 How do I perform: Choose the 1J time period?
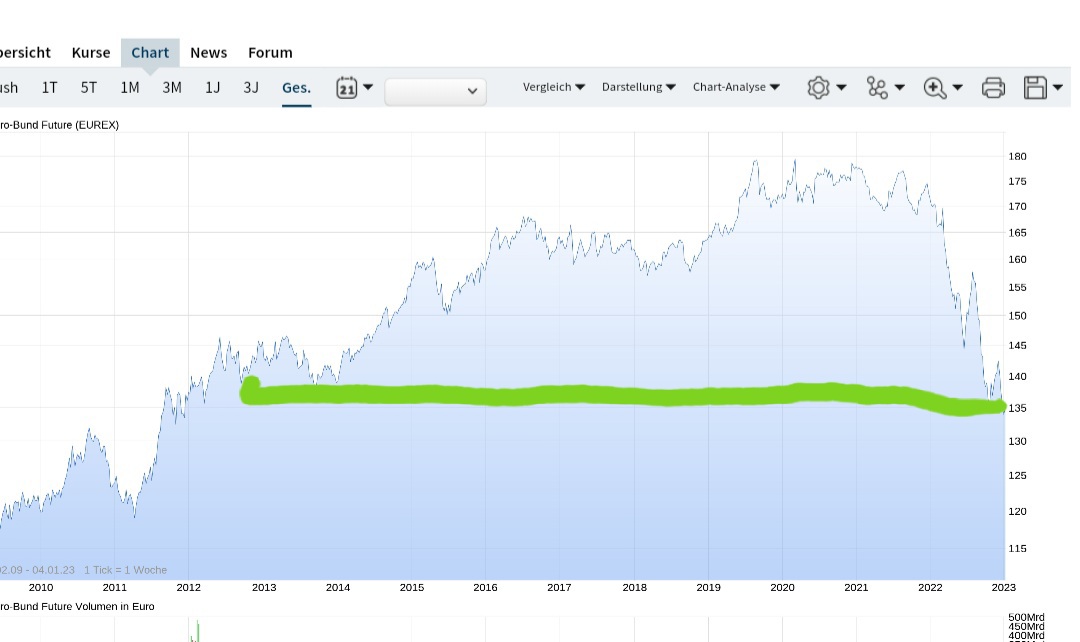point(213,87)
